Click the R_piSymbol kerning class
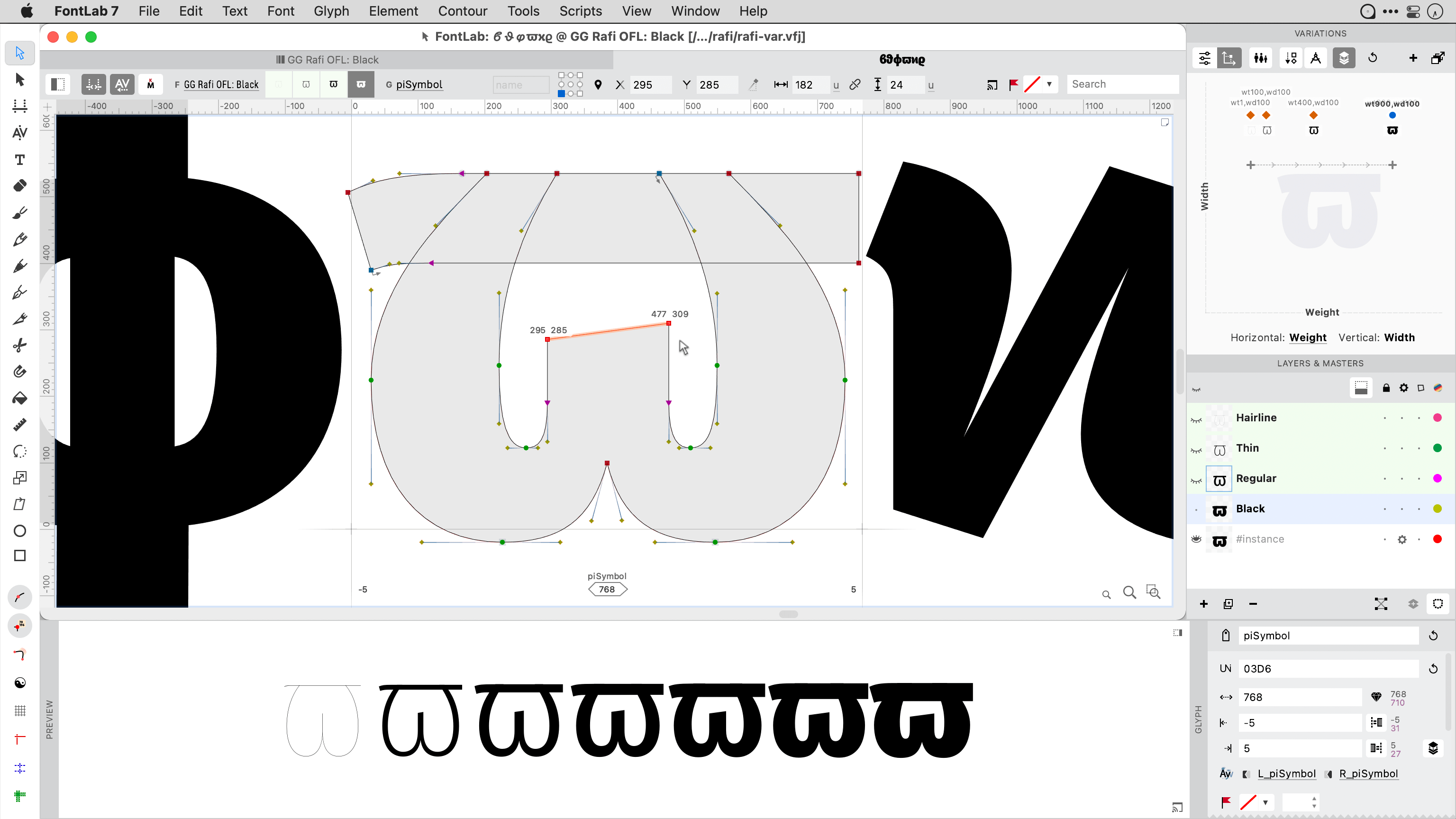The width and height of the screenshot is (1456, 819). 1368,774
